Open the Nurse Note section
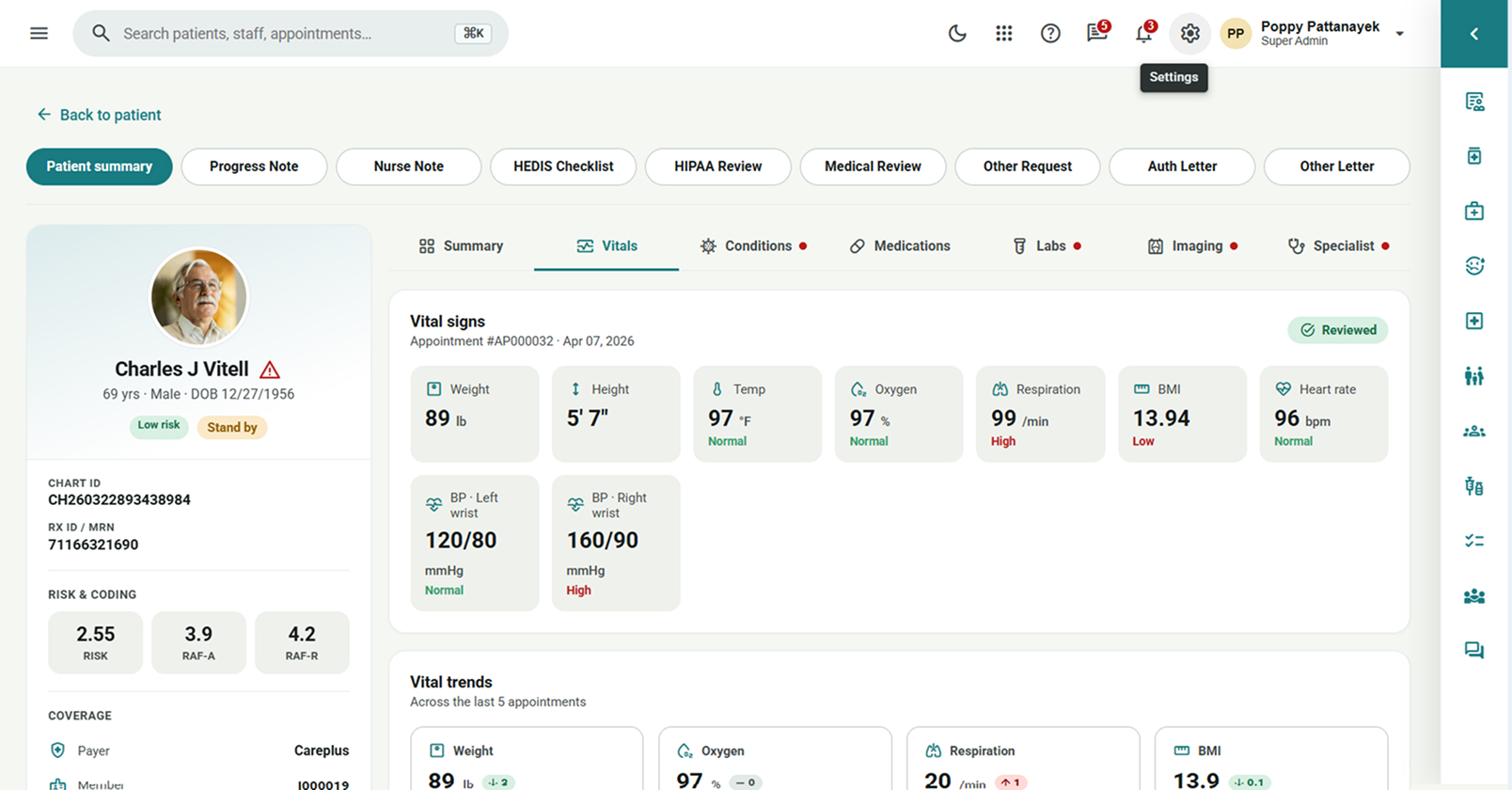 pos(409,166)
